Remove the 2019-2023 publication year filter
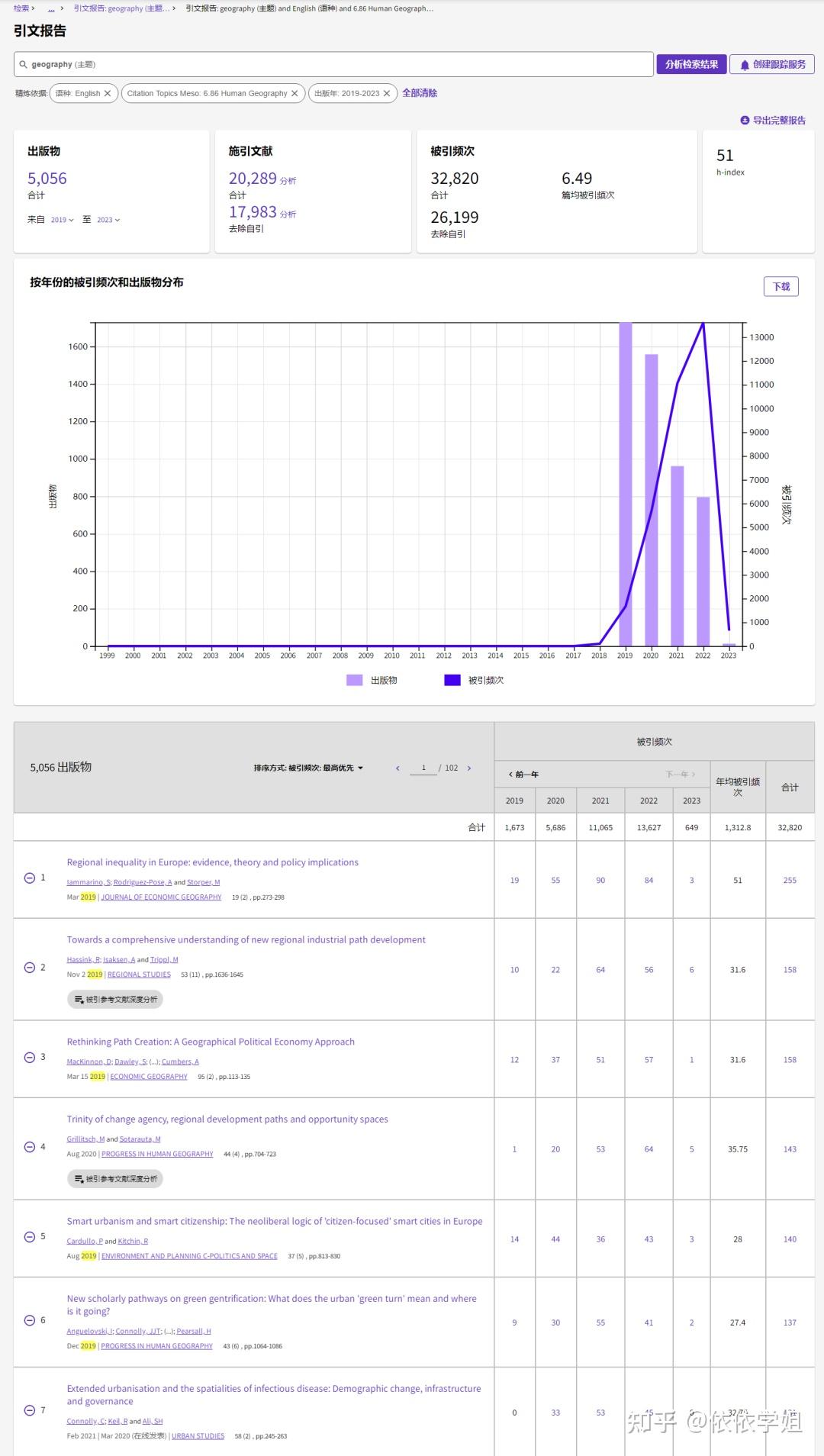The image size is (824, 1456). tap(387, 93)
